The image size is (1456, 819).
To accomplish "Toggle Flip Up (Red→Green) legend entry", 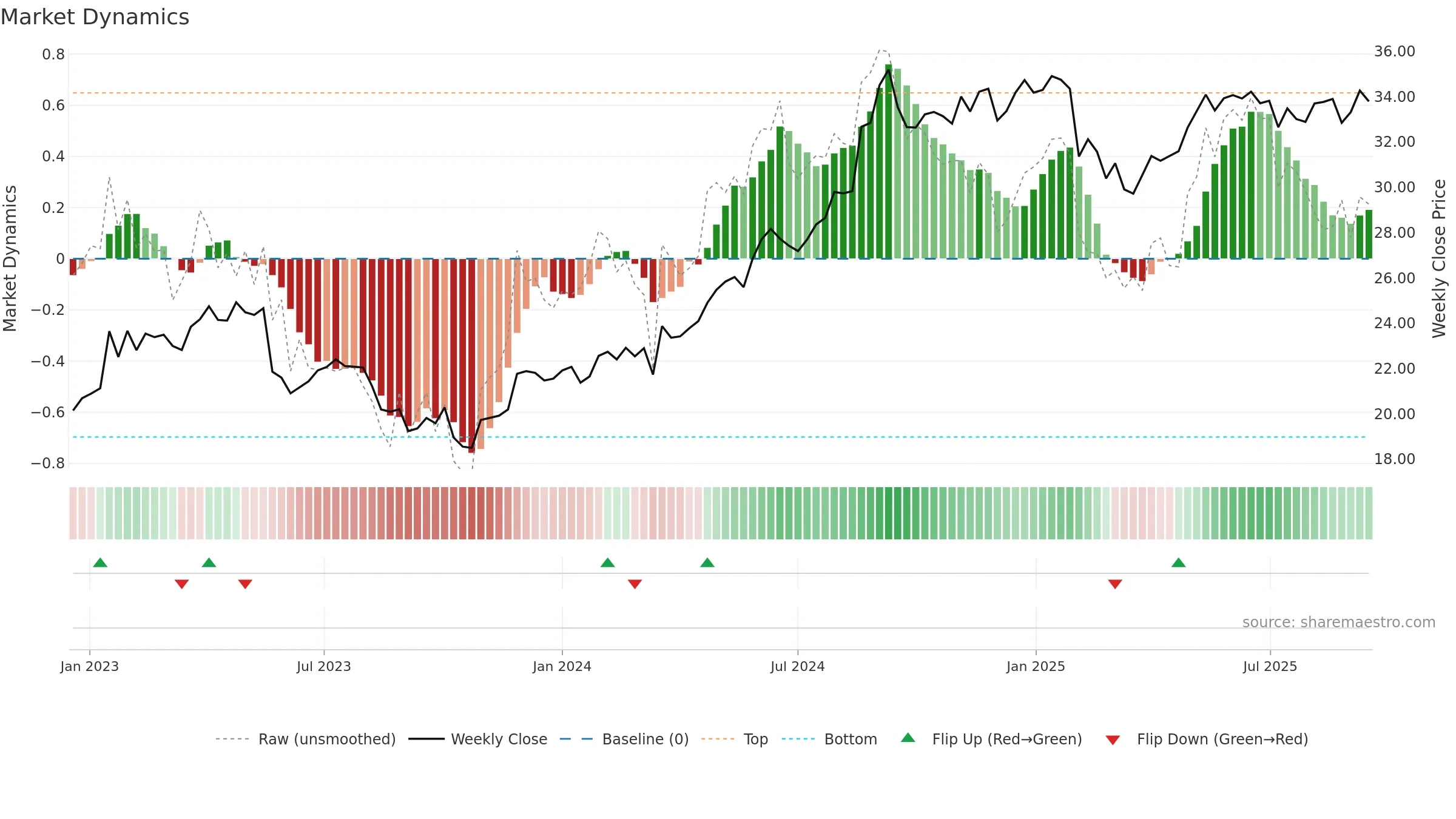I will pos(991,739).
